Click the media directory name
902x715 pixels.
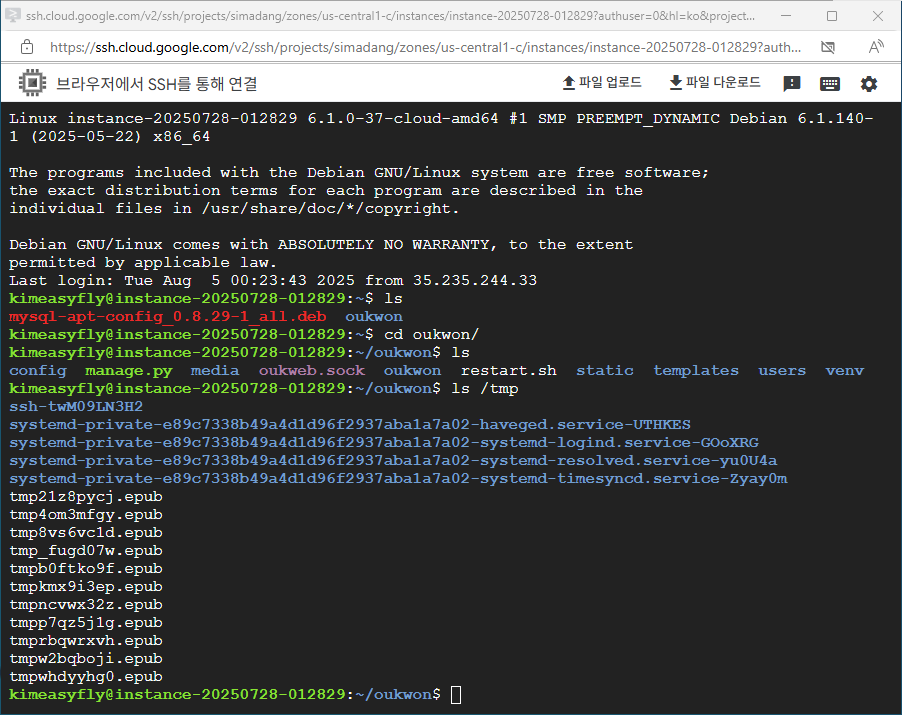click(x=215, y=370)
